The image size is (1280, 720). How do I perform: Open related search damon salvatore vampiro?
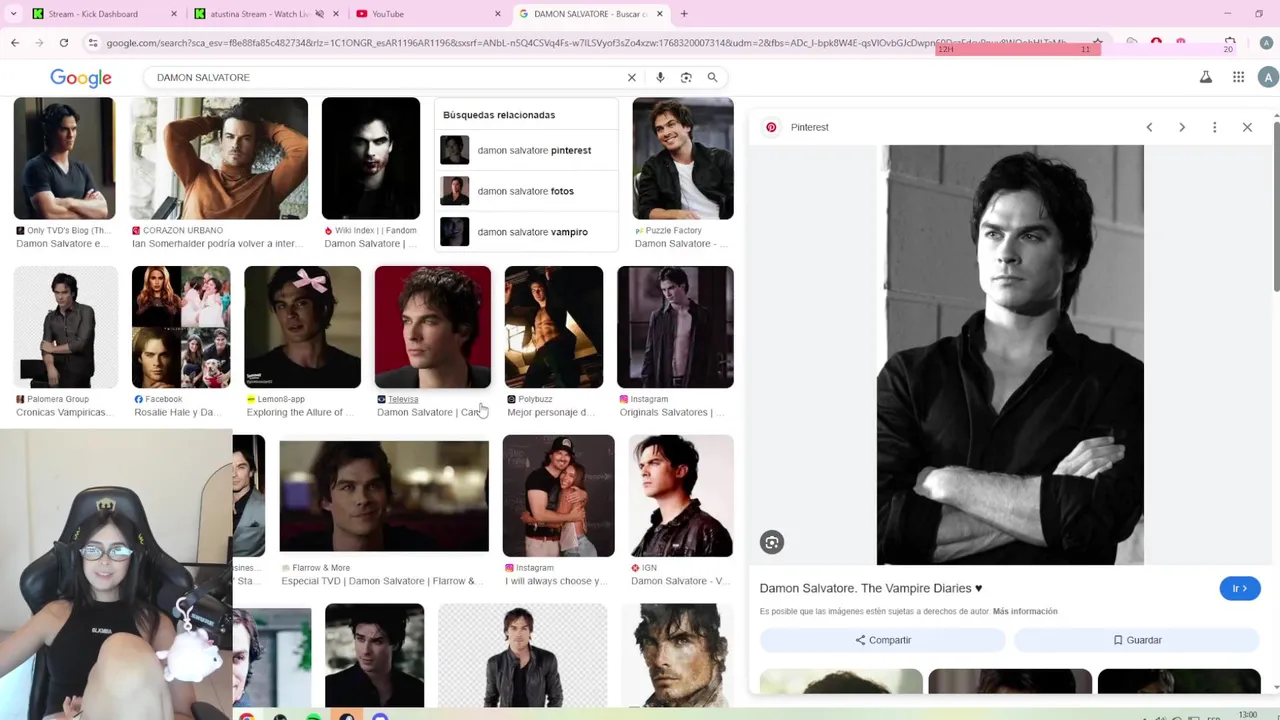[x=526, y=232]
